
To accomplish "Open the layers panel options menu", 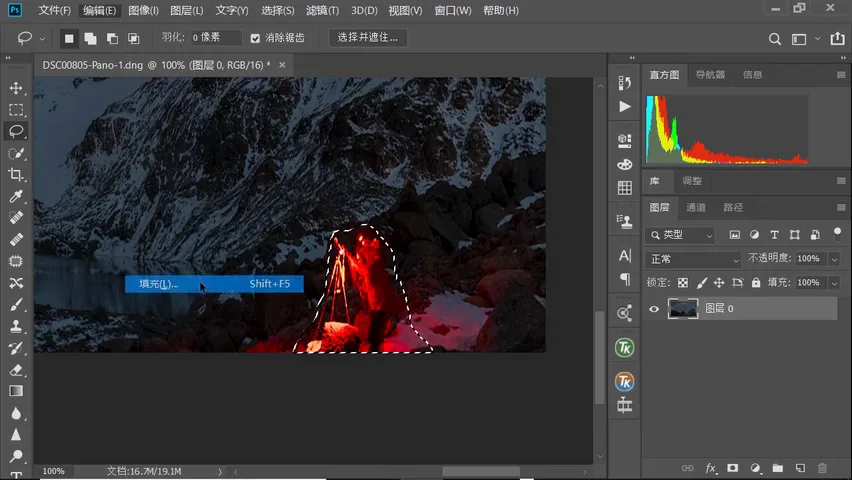I will coord(841,208).
